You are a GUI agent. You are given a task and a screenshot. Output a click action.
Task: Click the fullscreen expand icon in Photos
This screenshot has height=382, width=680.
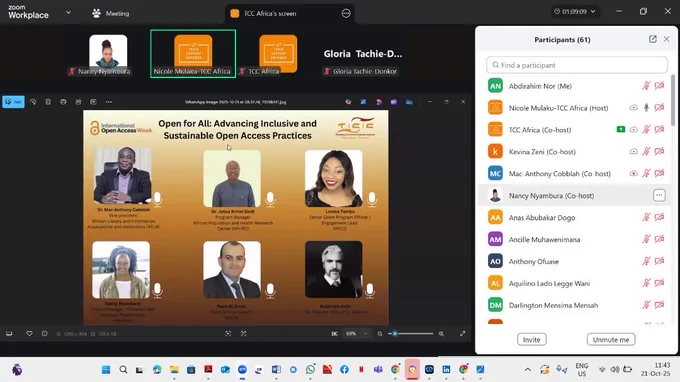point(463,333)
